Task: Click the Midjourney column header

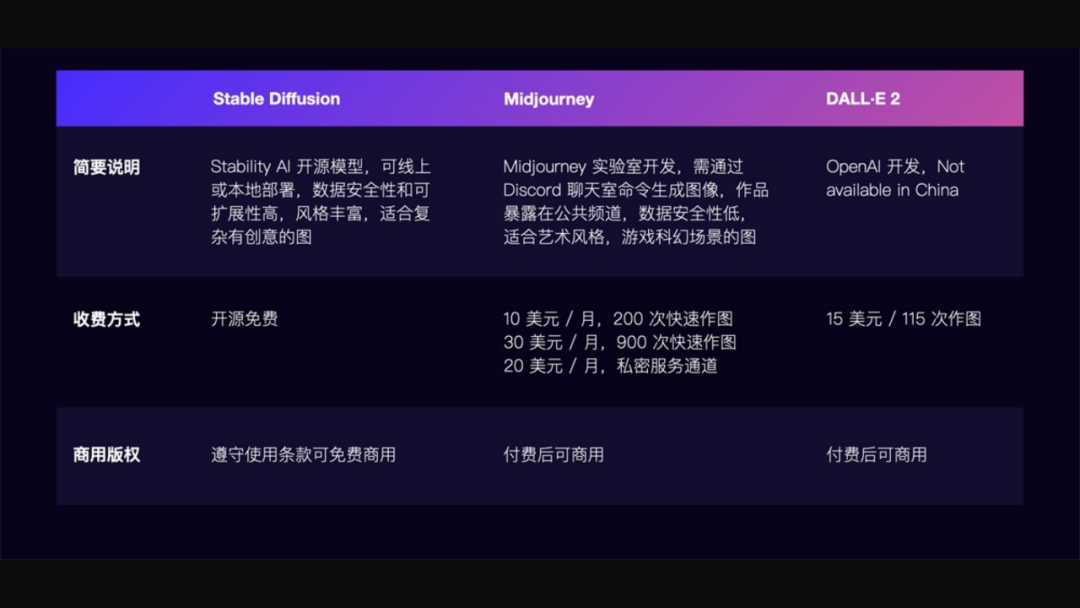Action: click(549, 99)
